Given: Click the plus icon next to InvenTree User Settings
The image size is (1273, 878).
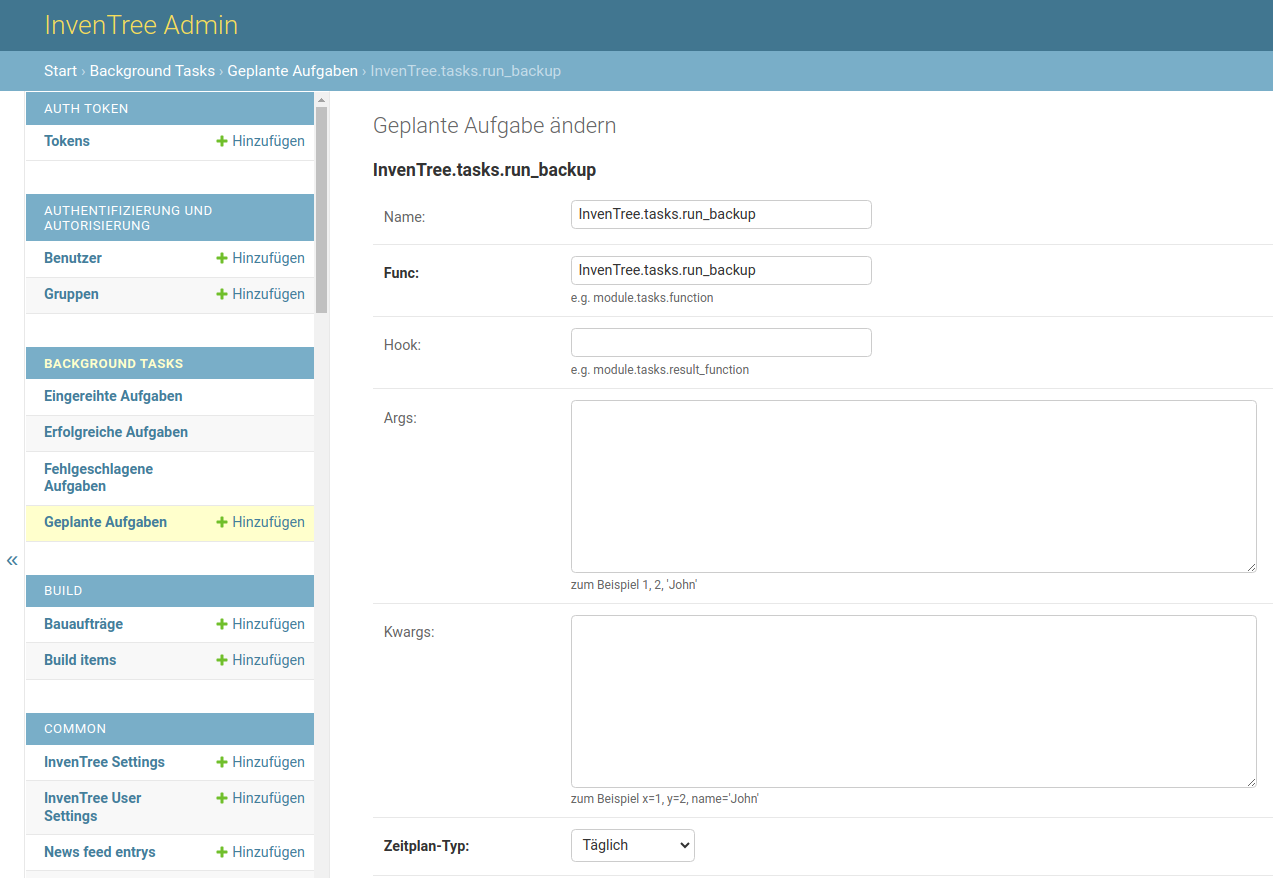Looking at the screenshot, I should (222, 798).
